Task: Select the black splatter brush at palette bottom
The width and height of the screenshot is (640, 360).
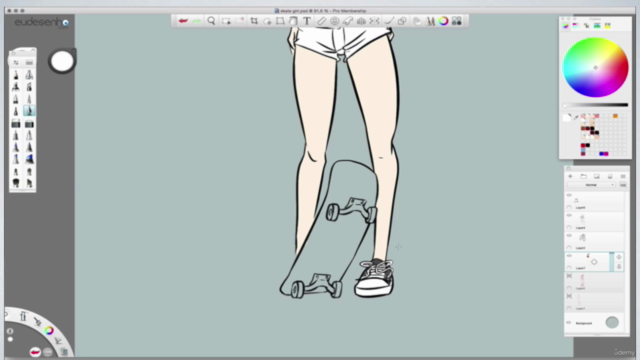Action: pyautogui.click(x=16, y=183)
